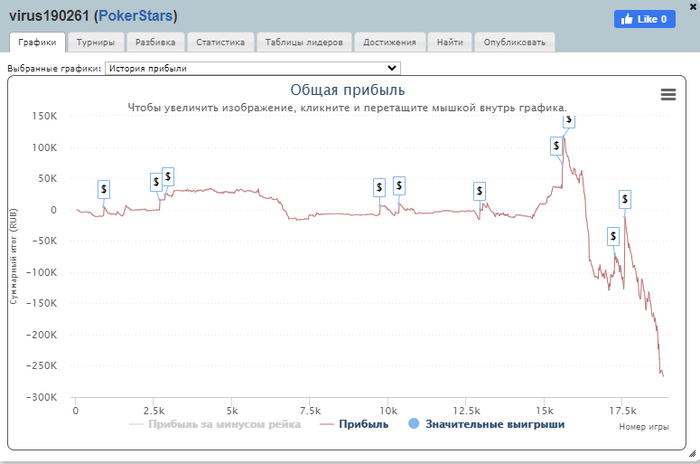Switch to the Турниры tab
Screen dimensions: 700x464
pyautogui.click(x=98, y=42)
